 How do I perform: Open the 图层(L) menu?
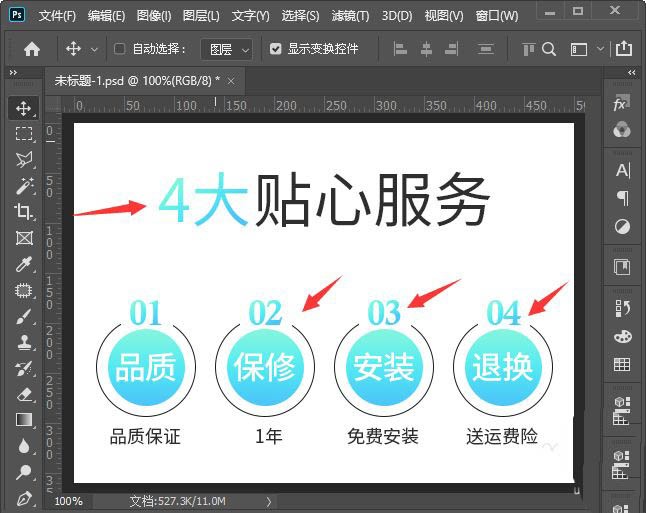click(x=202, y=16)
